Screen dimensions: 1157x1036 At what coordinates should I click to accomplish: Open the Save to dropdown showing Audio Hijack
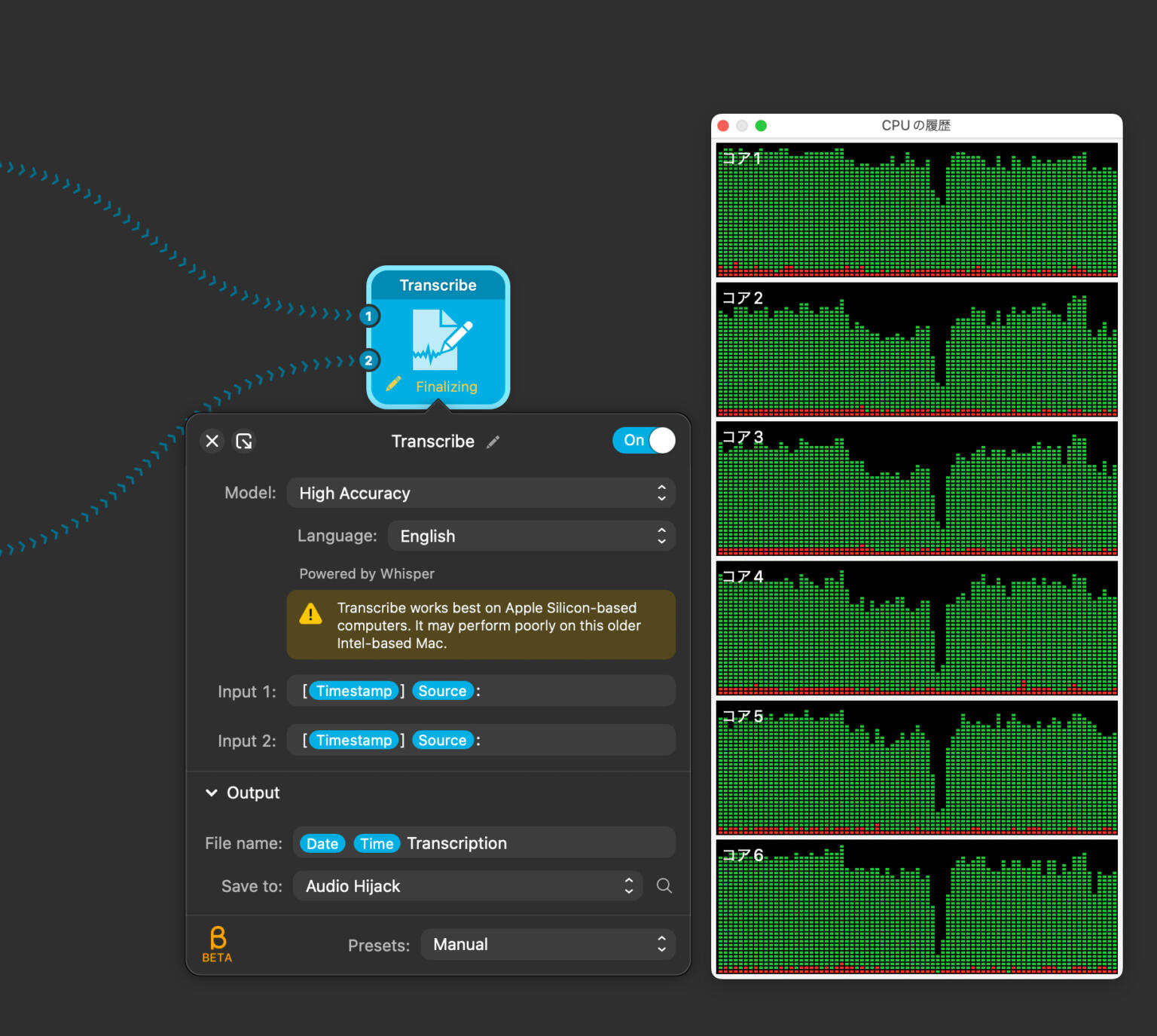[x=467, y=886]
